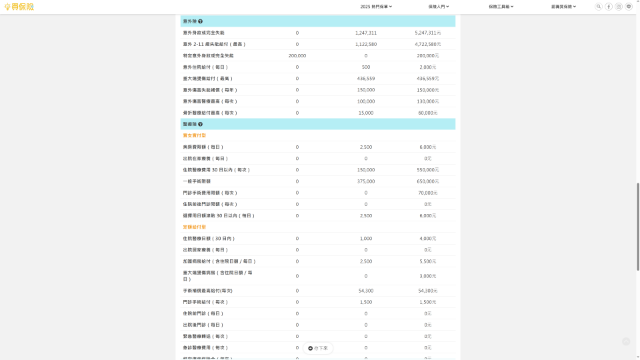The height and width of the screenshot is (360, 640).
Task: Click the row label 急診醫療費用（每次）
Action: pyautogui.click(x=205, y=348)
